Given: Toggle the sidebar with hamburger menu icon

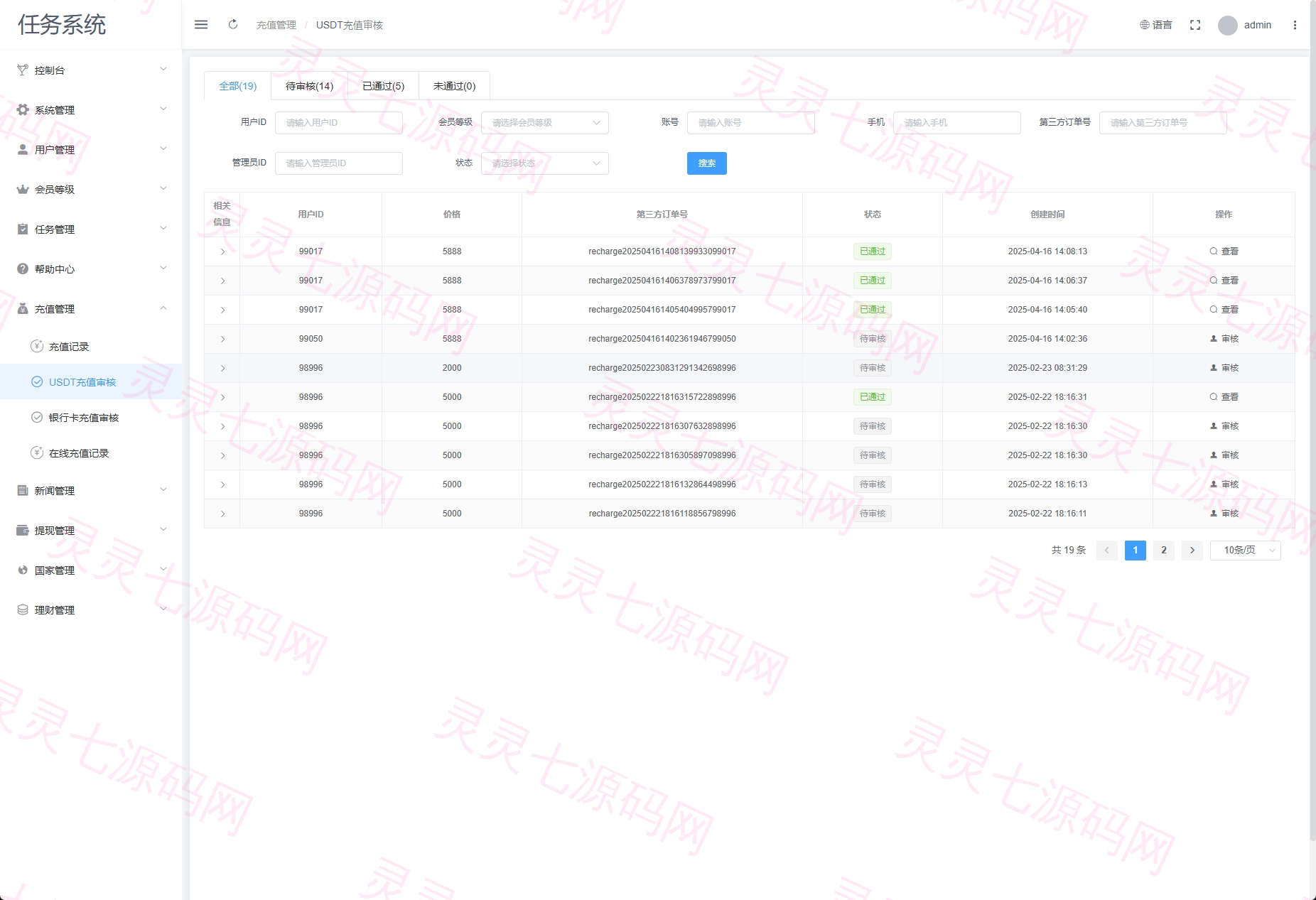Looking at the screenshot, I should 201,25.
